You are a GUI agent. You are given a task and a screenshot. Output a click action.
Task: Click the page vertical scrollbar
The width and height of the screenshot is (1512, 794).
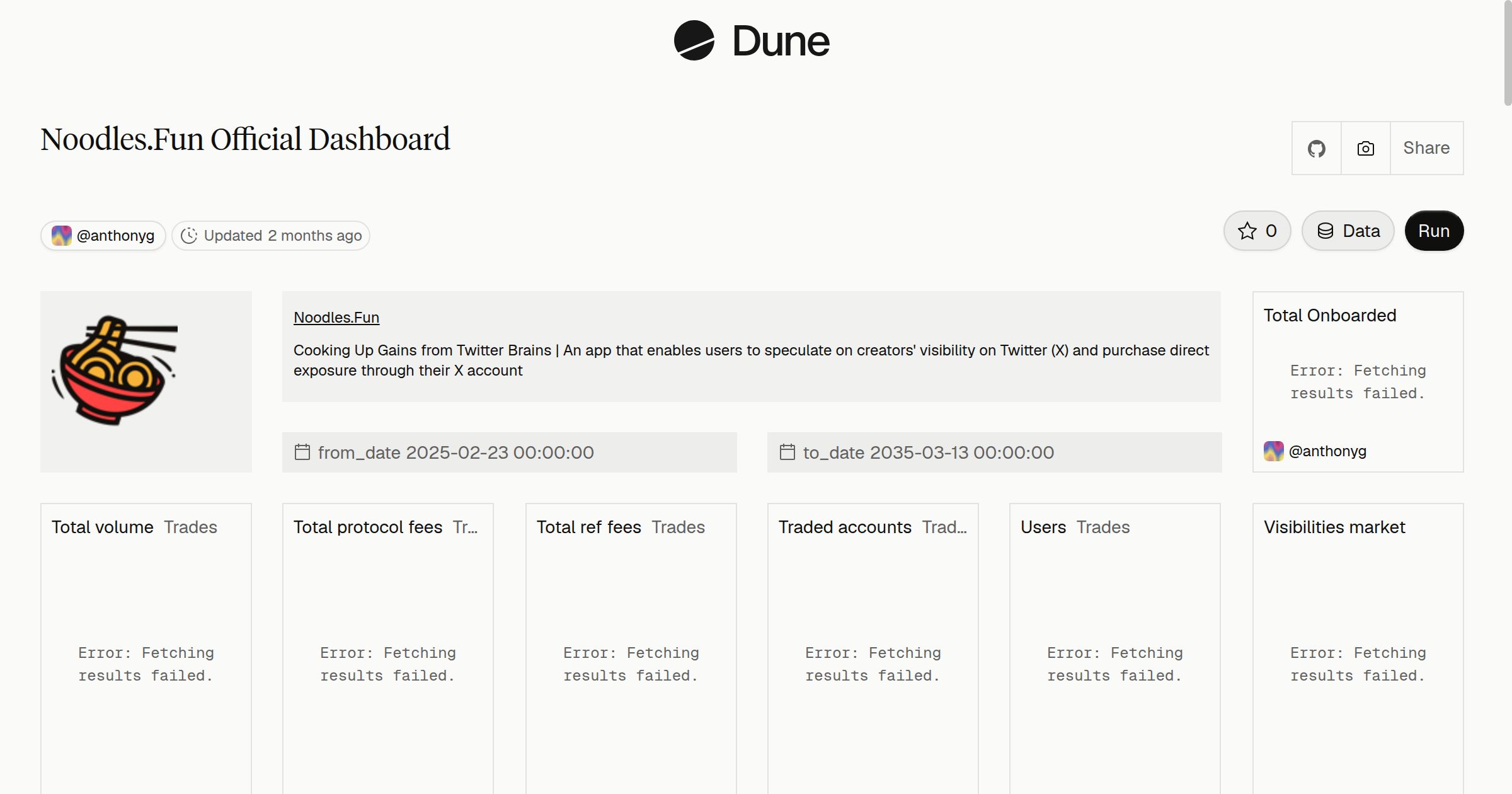[1508, 54]
